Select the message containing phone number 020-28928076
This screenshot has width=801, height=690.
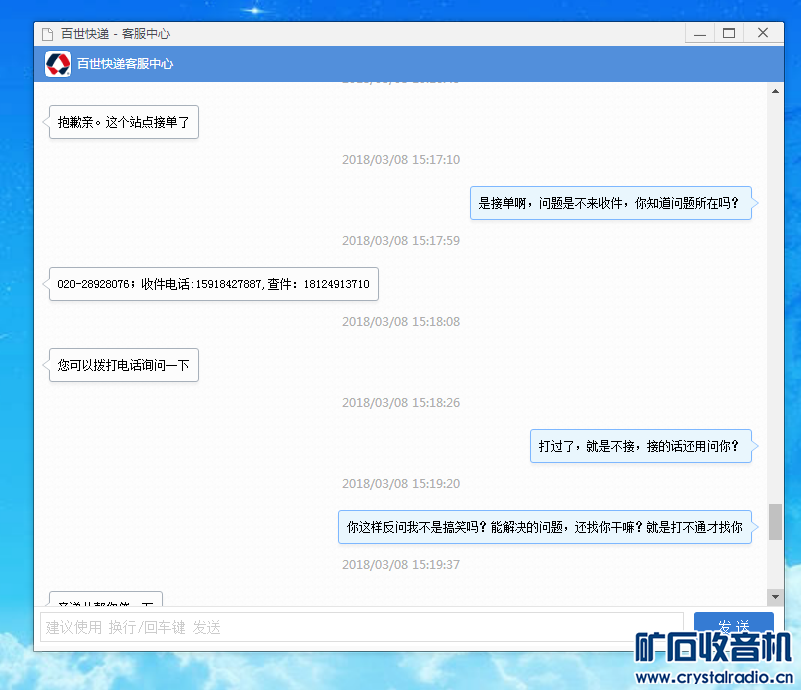click(212, 284)
